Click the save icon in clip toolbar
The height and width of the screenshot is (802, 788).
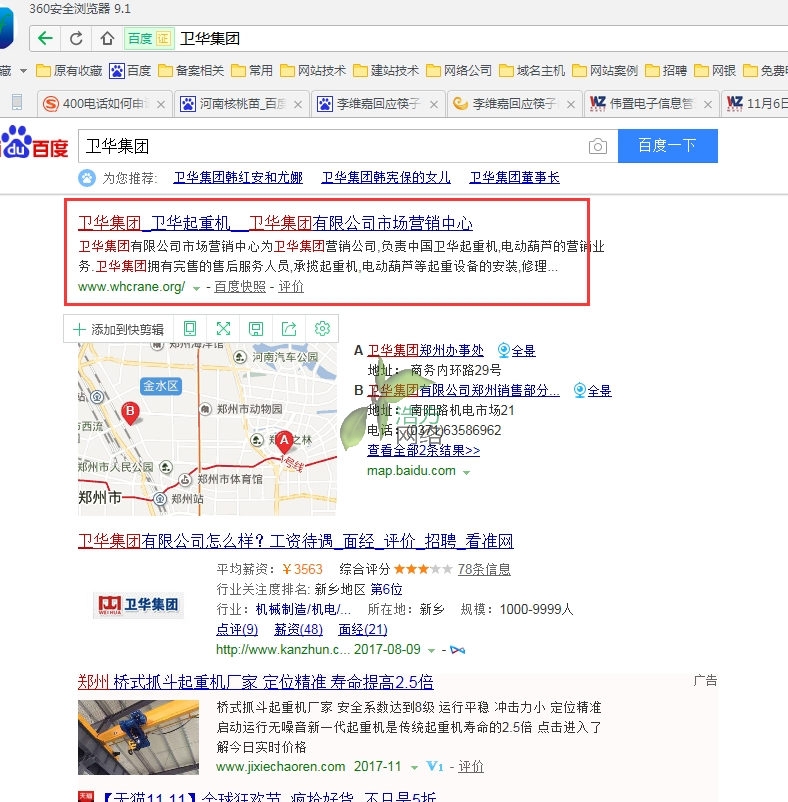point(256,329)
